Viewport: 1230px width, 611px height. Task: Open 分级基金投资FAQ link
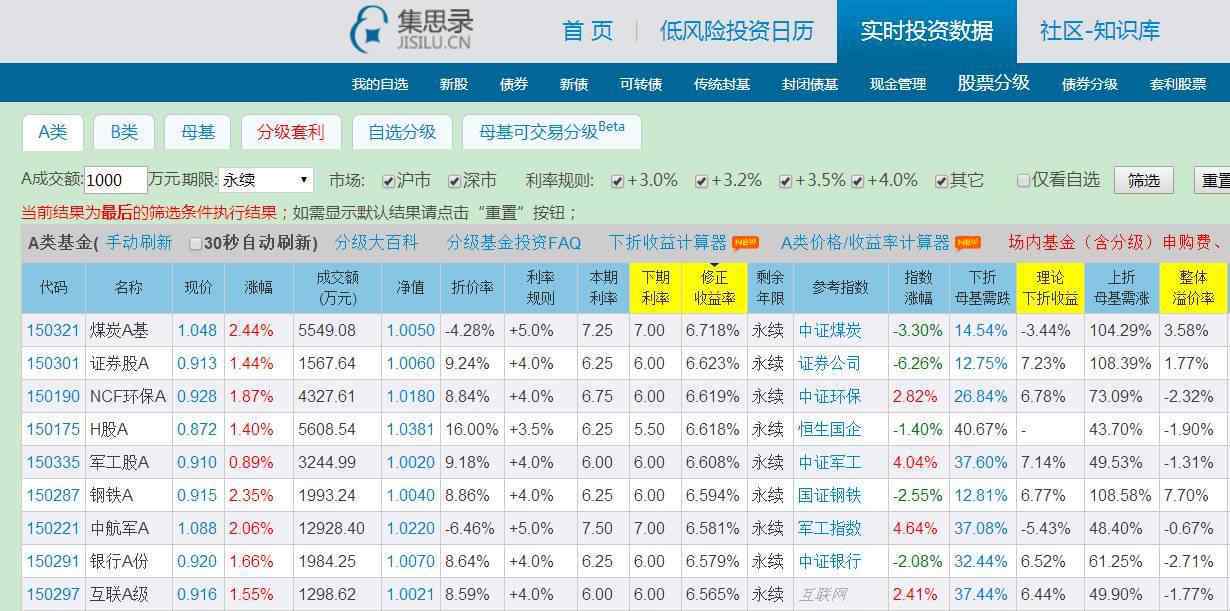513,243
